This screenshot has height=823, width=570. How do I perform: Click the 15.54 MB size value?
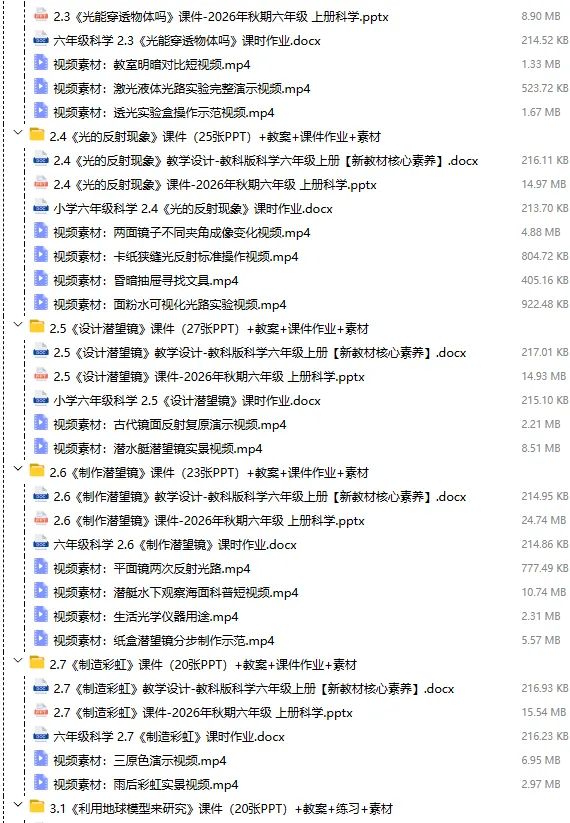coord(544,712)
